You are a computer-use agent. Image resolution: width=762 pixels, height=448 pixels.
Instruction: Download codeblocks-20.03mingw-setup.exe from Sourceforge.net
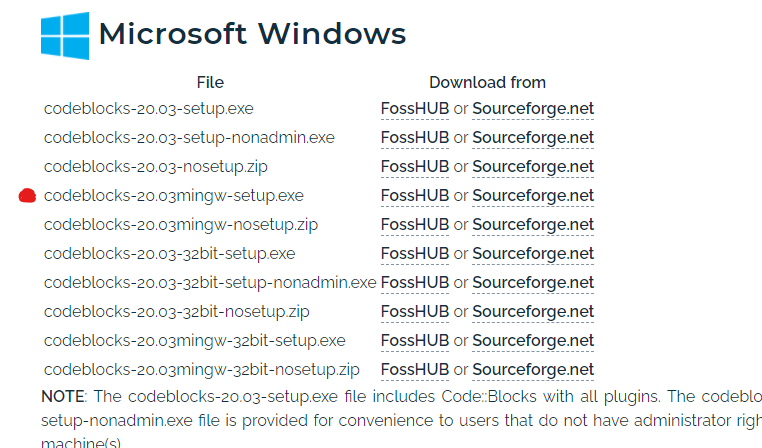[533, 195]
